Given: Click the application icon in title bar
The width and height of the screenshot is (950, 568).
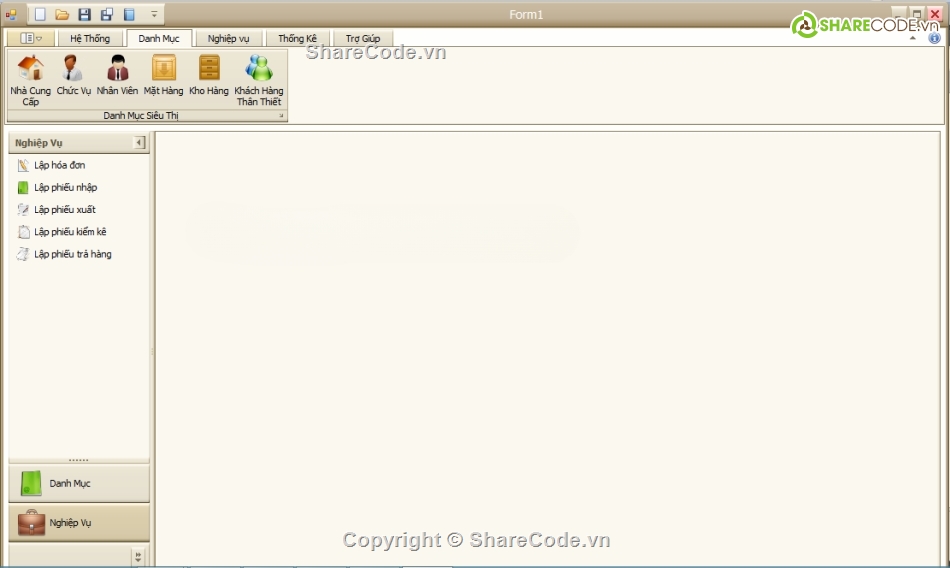Looking at the screenshot, I should [x=11, y=15].
